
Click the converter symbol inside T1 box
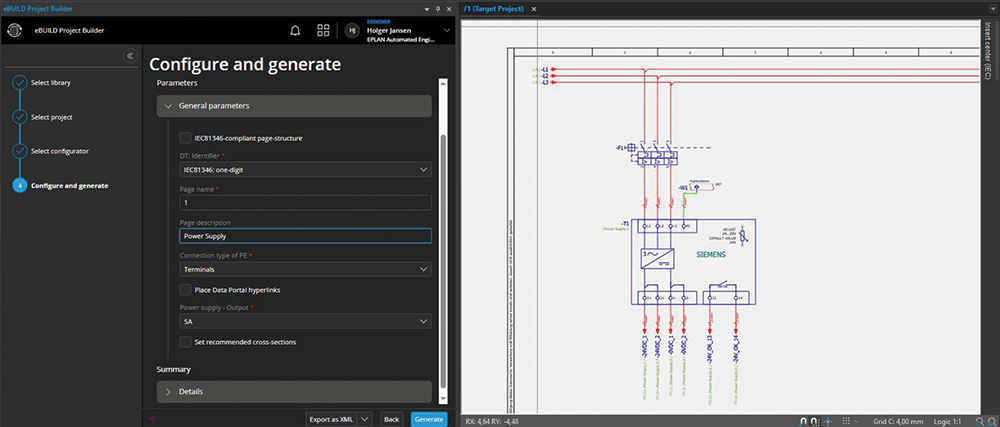[657, 258]
